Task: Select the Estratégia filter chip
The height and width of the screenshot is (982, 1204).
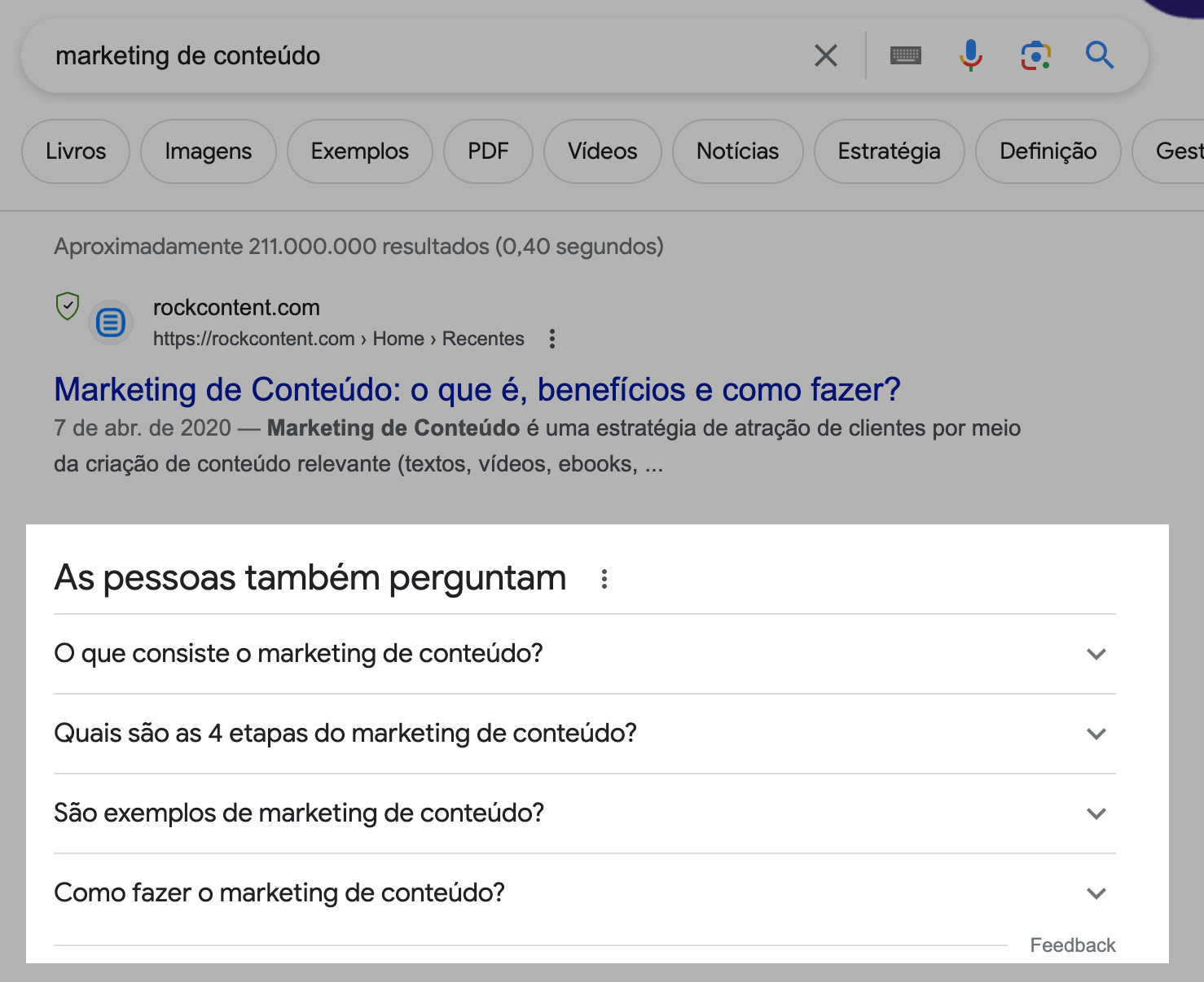Action: point(890,151)
